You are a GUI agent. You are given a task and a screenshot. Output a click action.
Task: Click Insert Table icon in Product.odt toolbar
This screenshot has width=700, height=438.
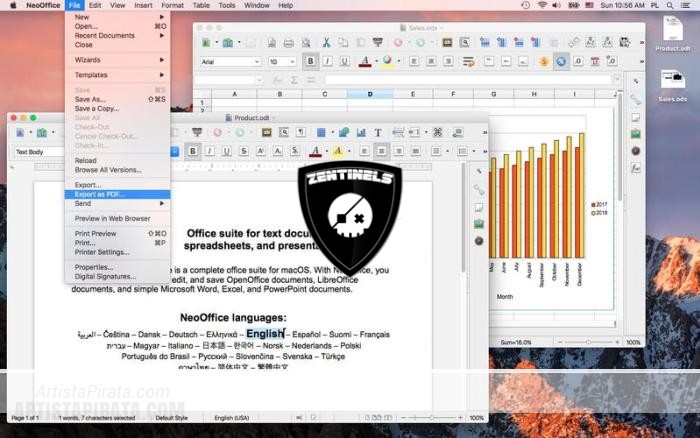click(x=321, y=133)
